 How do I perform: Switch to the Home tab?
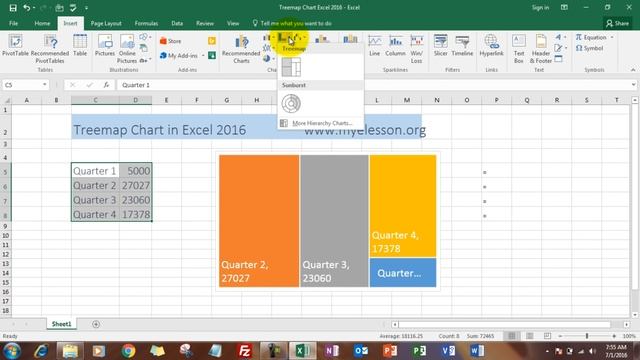coord(42,23)
